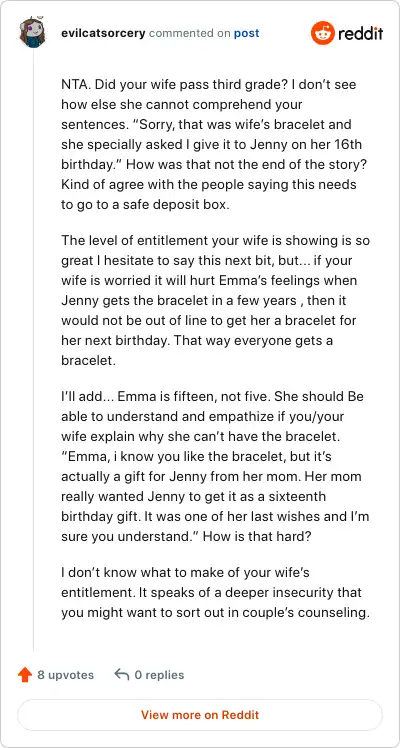
Task: Open the original post link
Action: pyautogui.click(x=246, y=33)
